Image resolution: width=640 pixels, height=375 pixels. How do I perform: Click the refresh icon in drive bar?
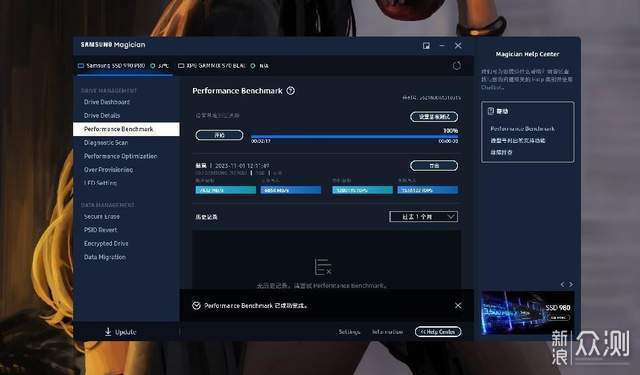[457, 65]
